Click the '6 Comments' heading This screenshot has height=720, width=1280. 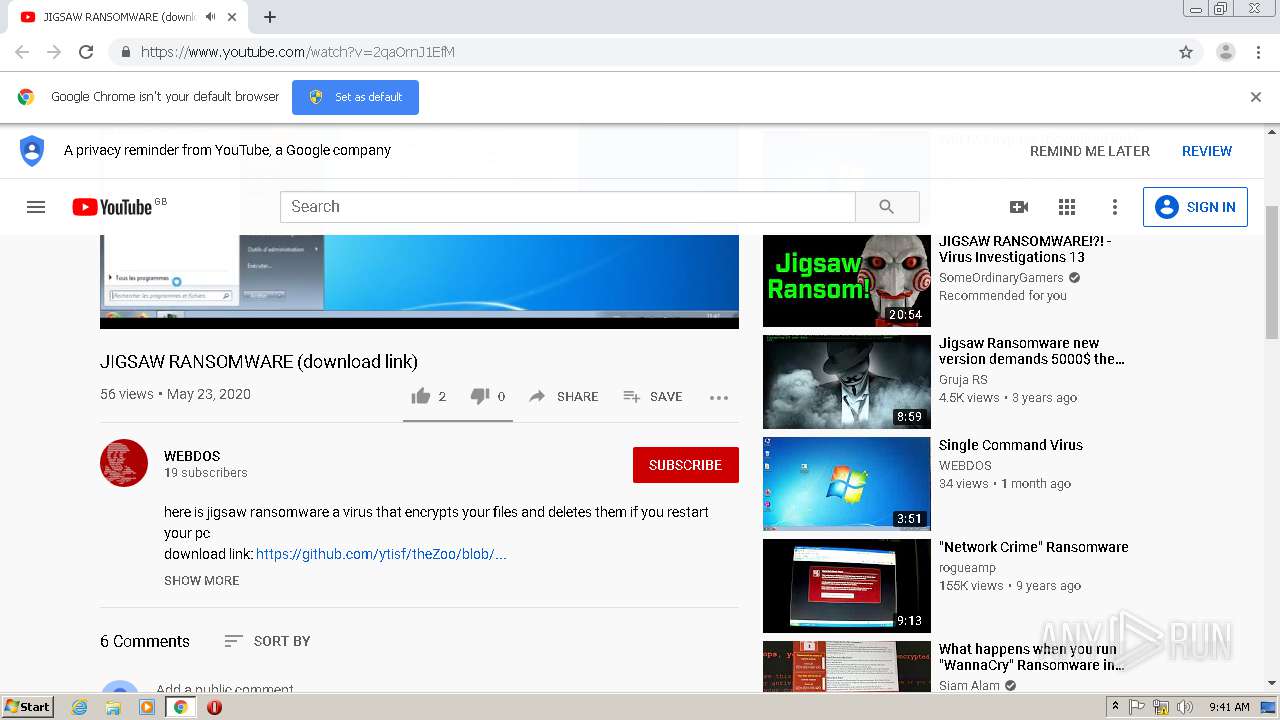(x=145, y=641)
